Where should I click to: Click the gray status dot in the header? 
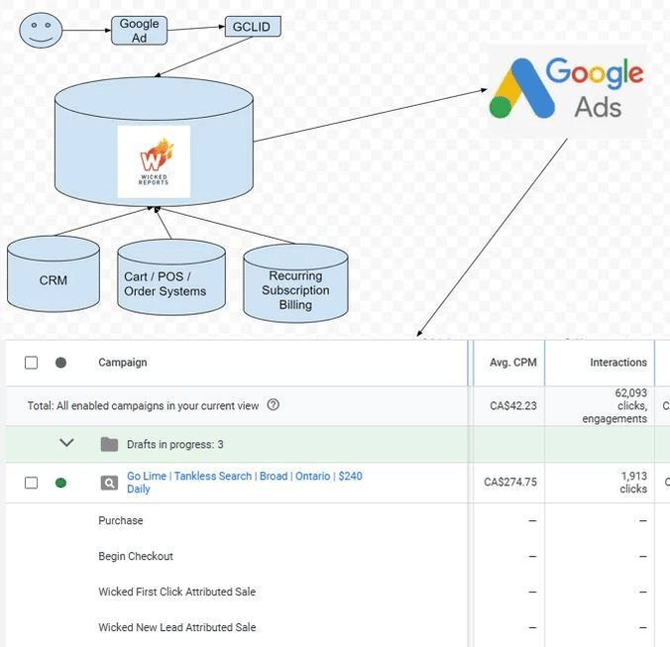tap(61, 363)
